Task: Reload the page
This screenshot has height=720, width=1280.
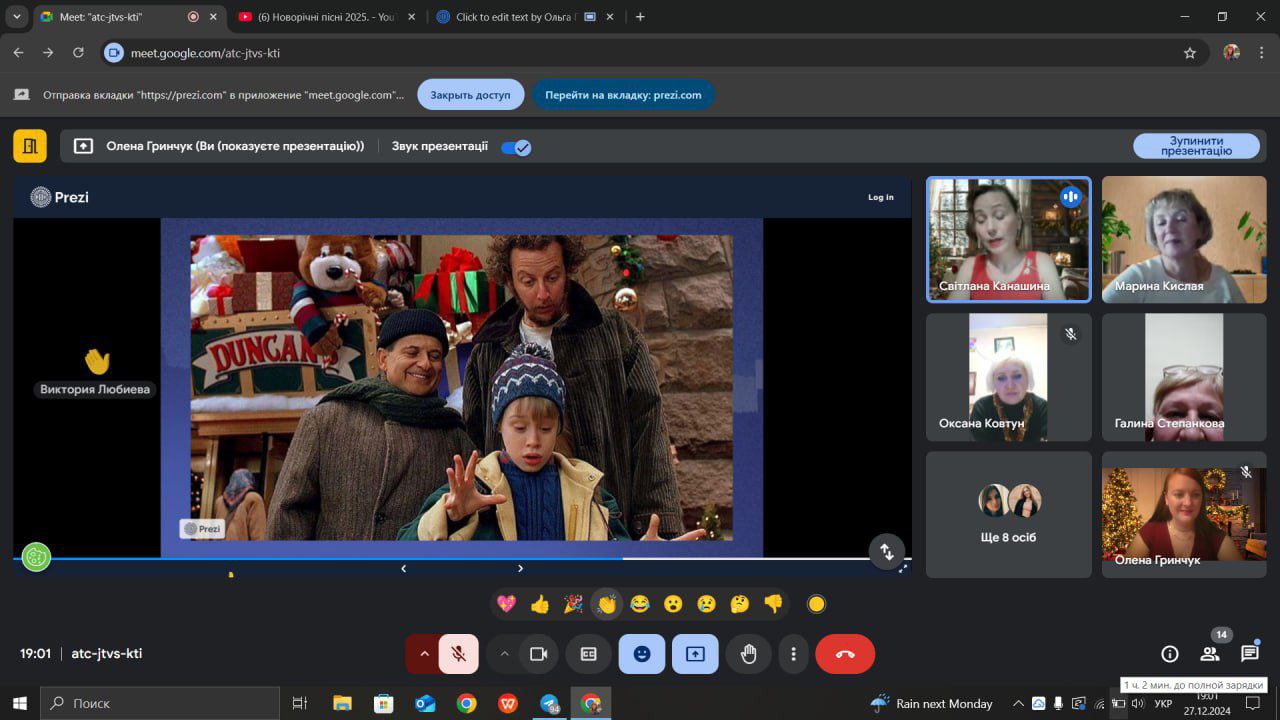Action: [78, 53]
